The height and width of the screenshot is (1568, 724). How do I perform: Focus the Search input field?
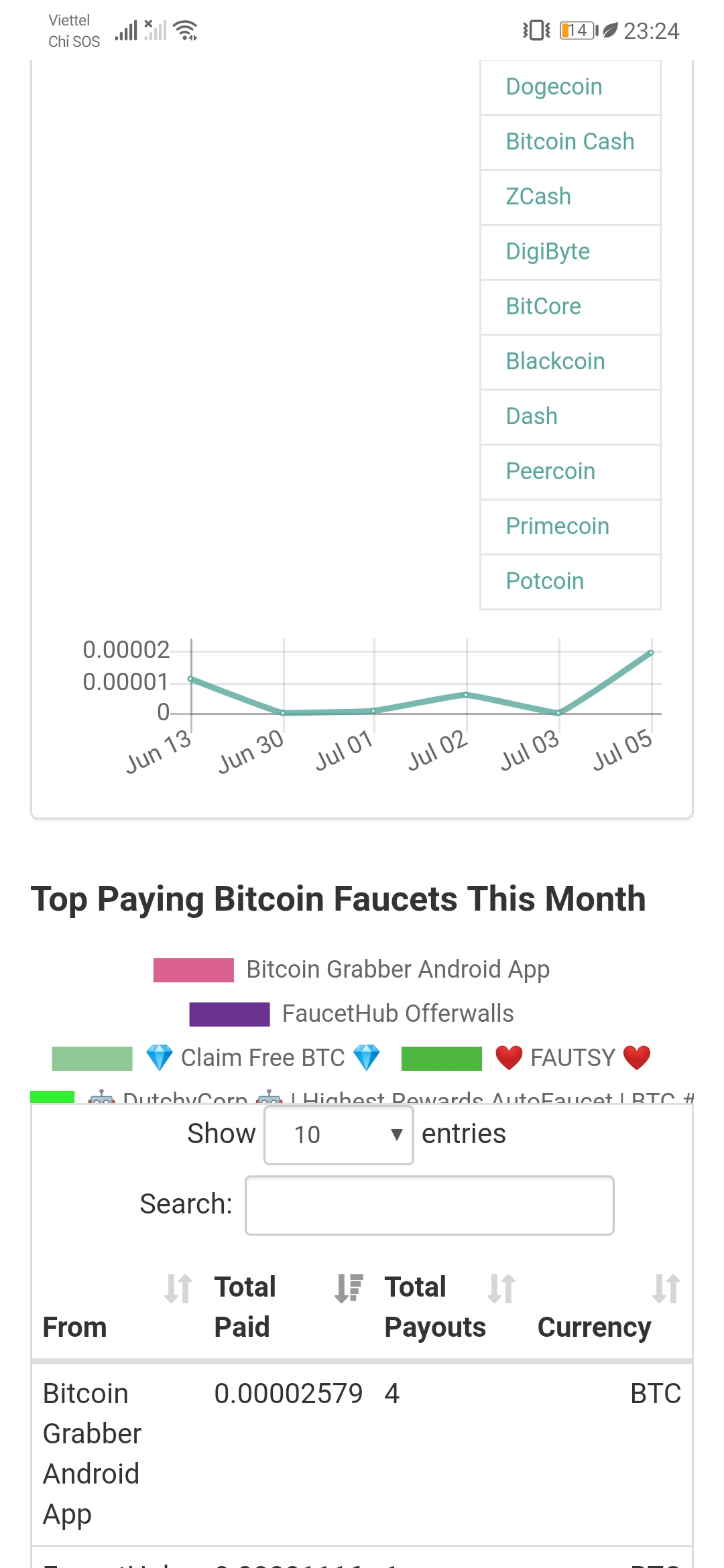(429, 1205)
